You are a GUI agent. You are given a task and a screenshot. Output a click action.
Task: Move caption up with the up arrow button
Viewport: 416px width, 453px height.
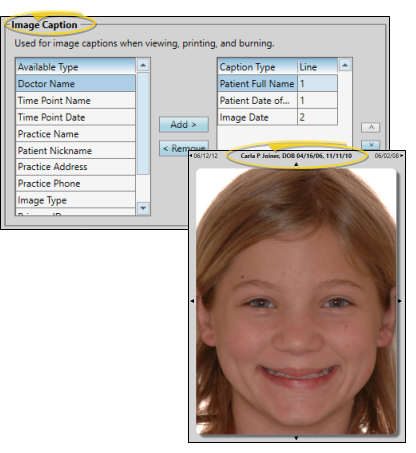pyautogui.click(x=370, y=127)
